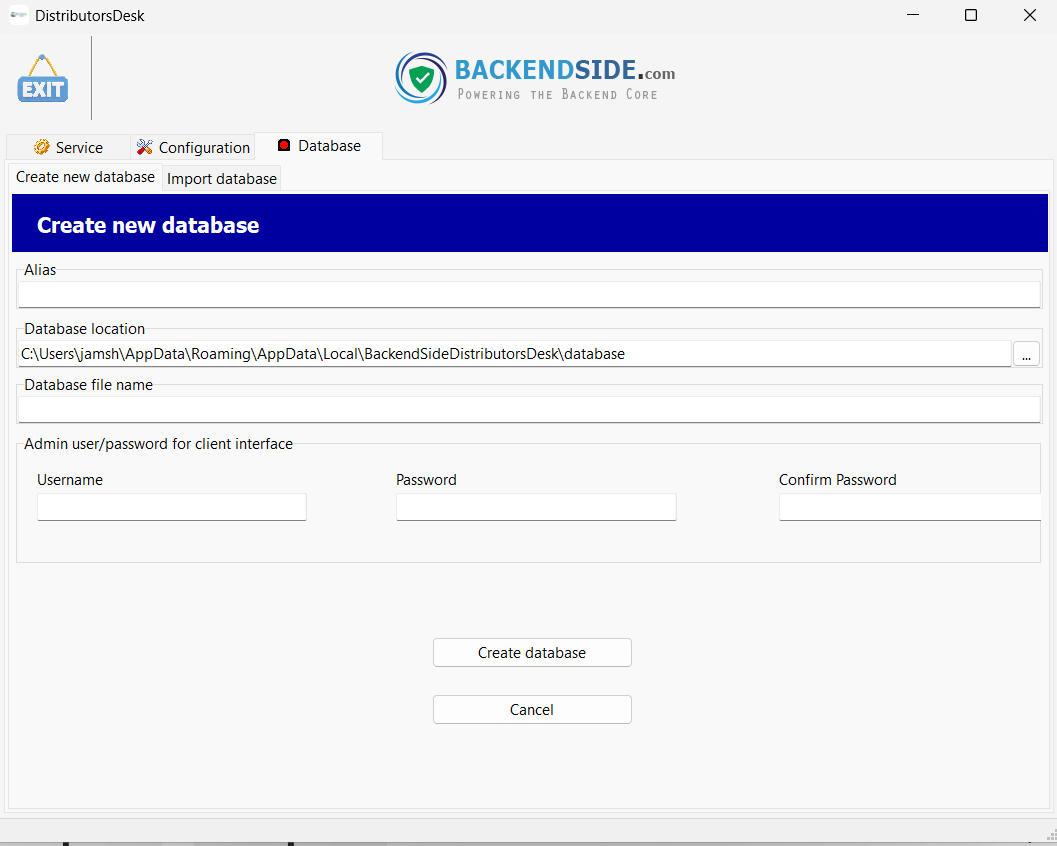This screenshot has height=846, width=1057.
Task: Switch to Import database subtab
Action: pos(221,179)
